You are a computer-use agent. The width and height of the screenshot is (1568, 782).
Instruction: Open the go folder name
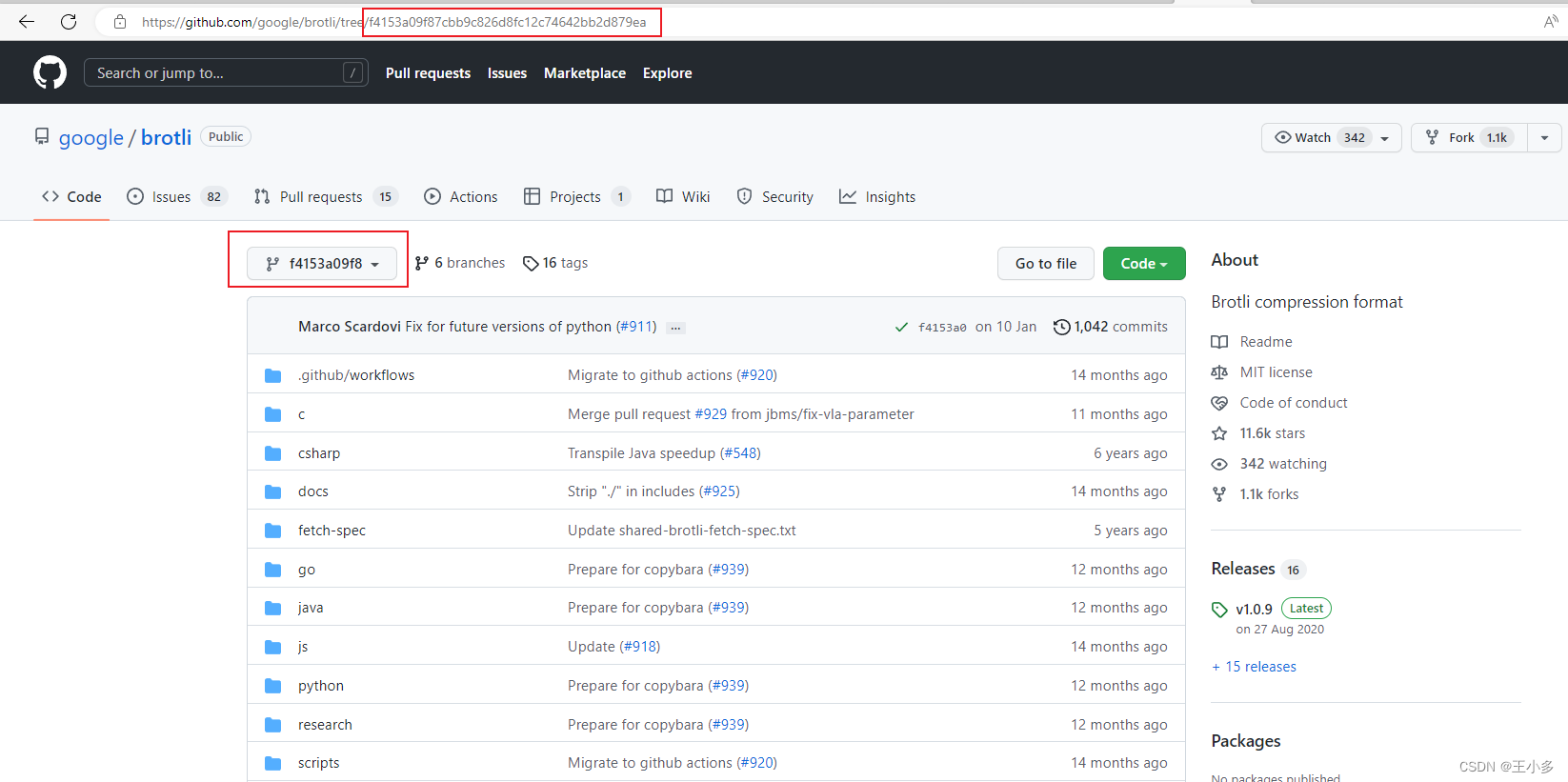point(307,570)
